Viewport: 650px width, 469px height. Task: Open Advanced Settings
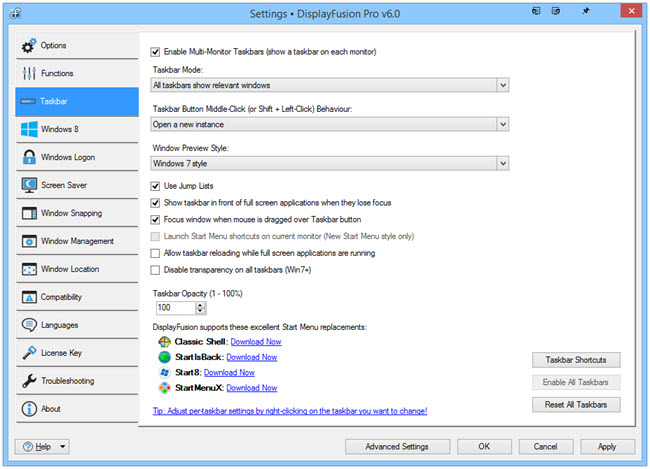pyautogui.click(x=397, y=447)
